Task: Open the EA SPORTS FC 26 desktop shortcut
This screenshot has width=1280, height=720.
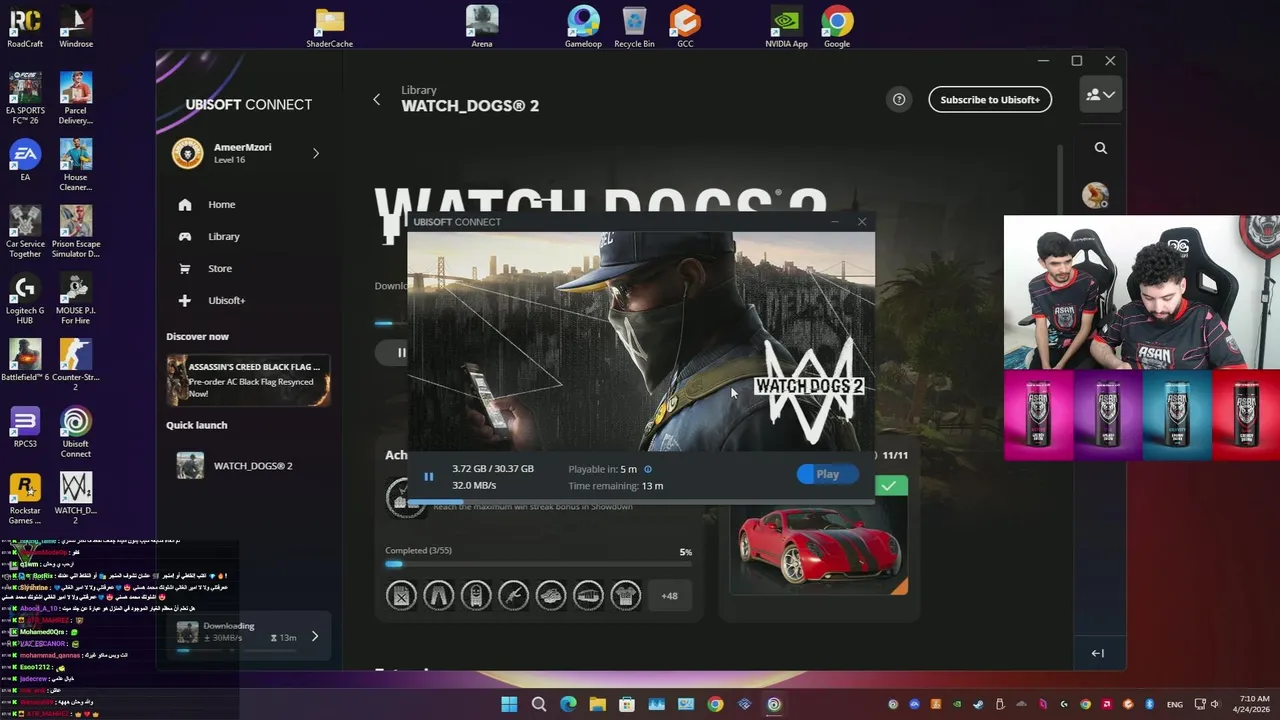Action: pyautogui.click(x=25, y=98)
